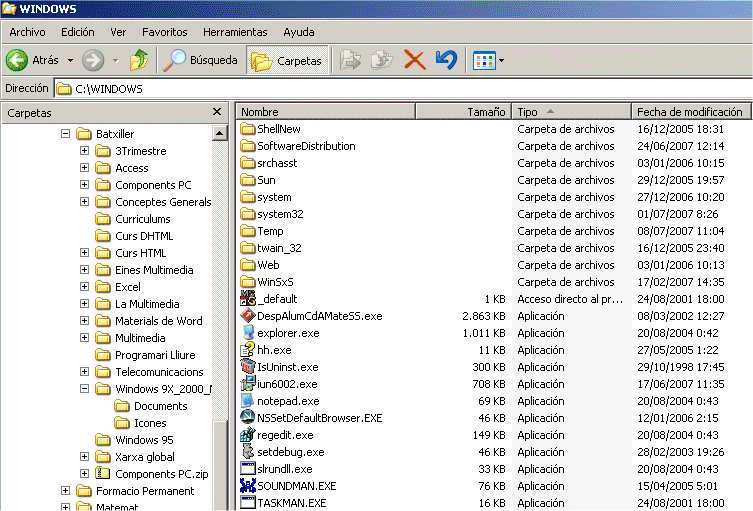Screen dimensions: 753x511
Task: Click the Up one level folder icon
Action: (x=139, y=60)
